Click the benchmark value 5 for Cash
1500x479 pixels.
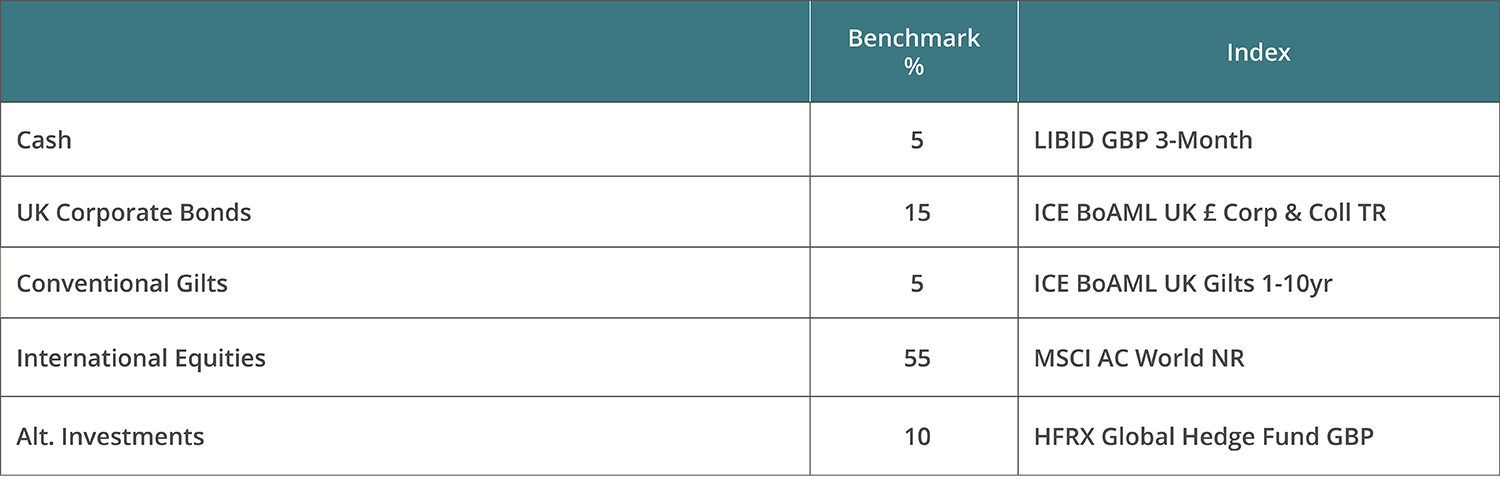pyautogui.click(x=916, y=140)
